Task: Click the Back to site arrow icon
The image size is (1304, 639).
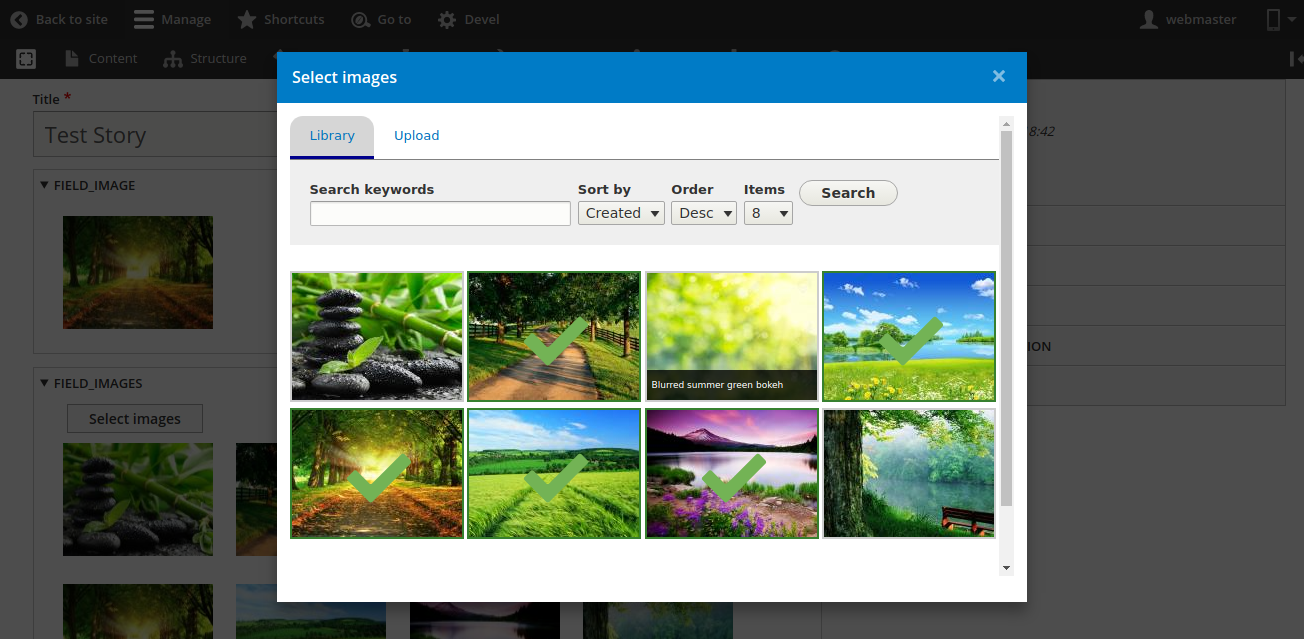Action: 19,20
